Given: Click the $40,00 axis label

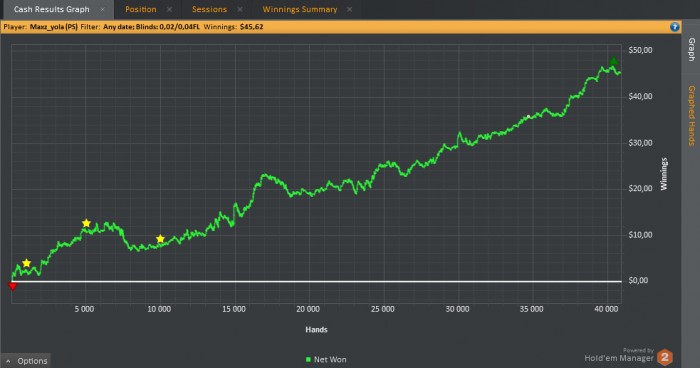Looking at the screenshot, I should (640, 96).
